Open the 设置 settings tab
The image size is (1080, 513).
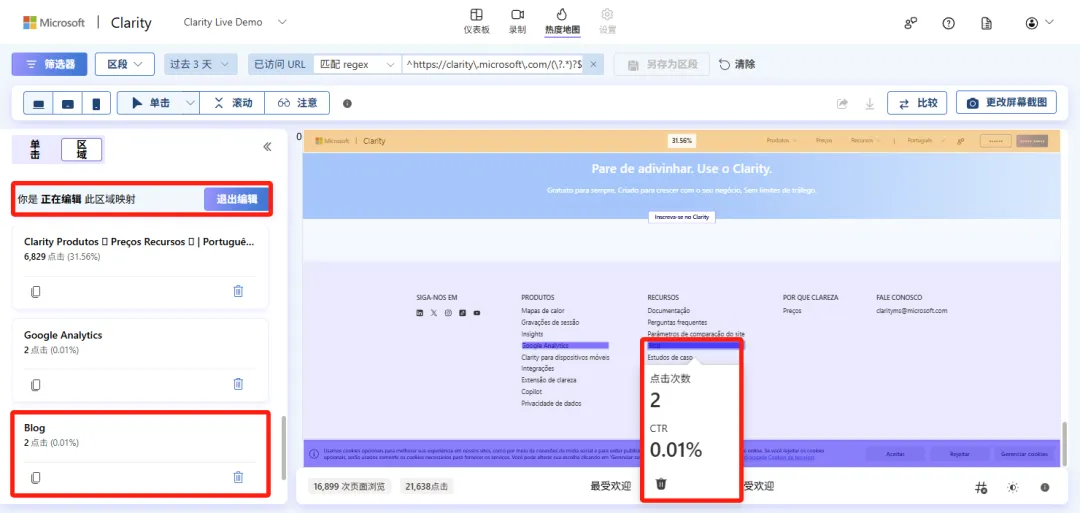pyautogui.click(x=607, y=21)
